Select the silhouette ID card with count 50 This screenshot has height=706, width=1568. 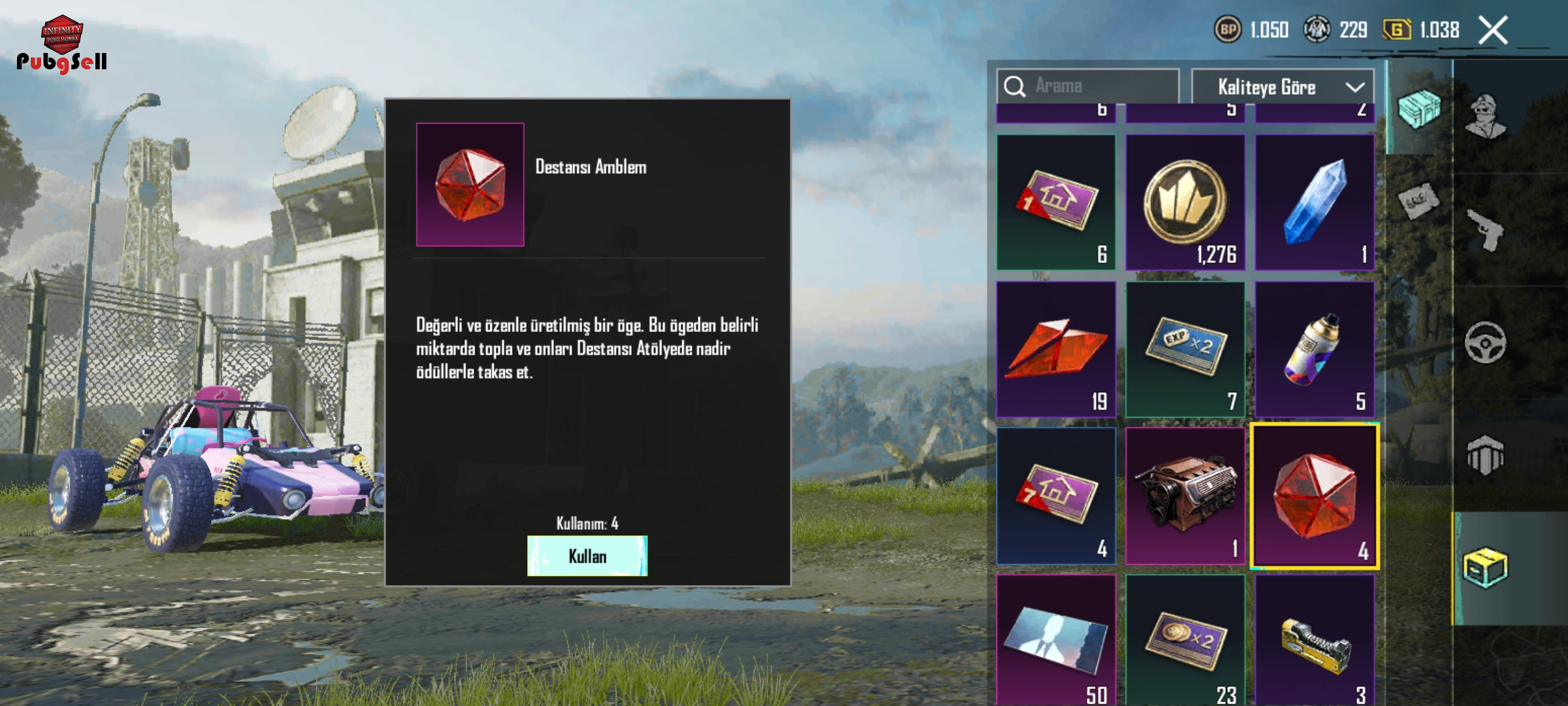click(1056, 641)
